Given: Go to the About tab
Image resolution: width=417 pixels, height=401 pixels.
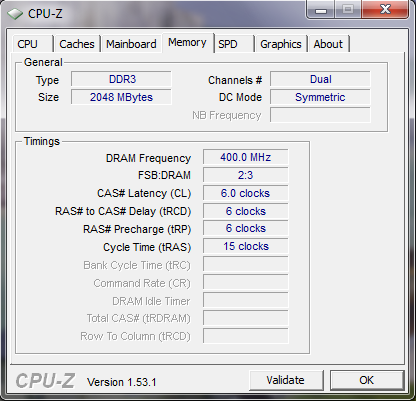Looking at the screenshot, I should click(x=328, y=44).
